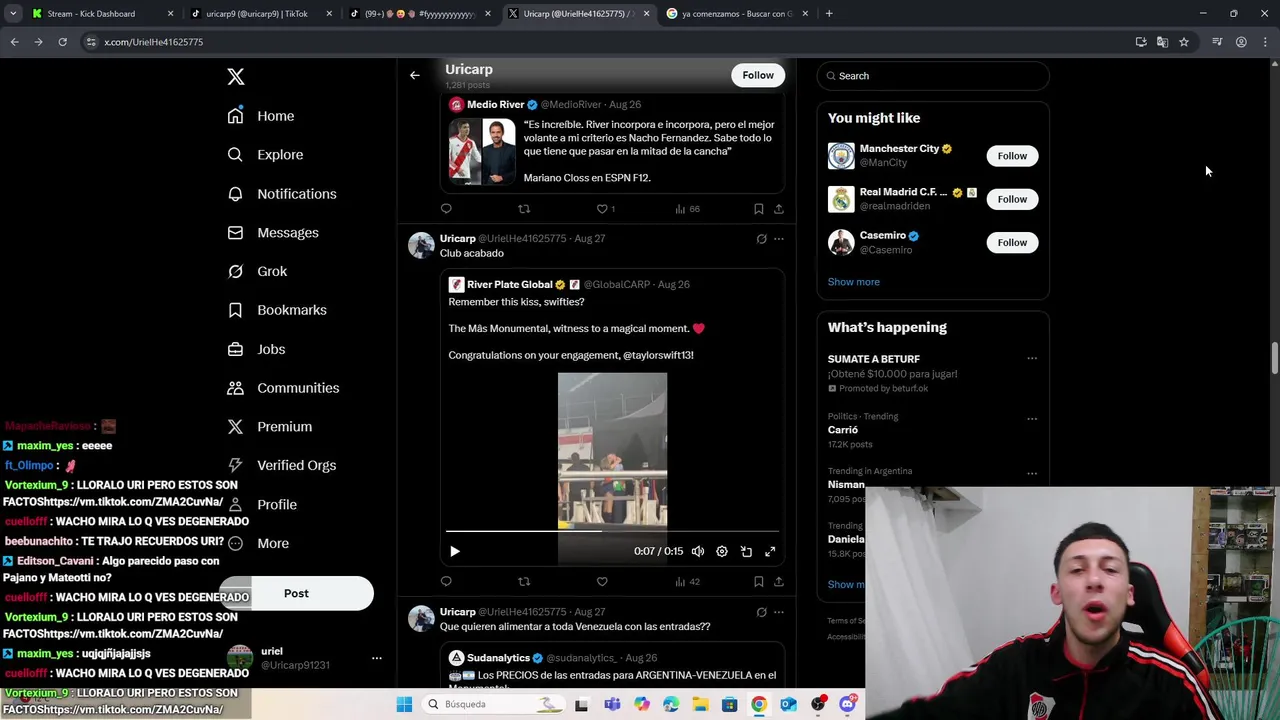Image resolution: width=1280 pixels, height=720 pixels.
Task: Open more options on Venezuela entradas post
Action: tap(779, 612)
